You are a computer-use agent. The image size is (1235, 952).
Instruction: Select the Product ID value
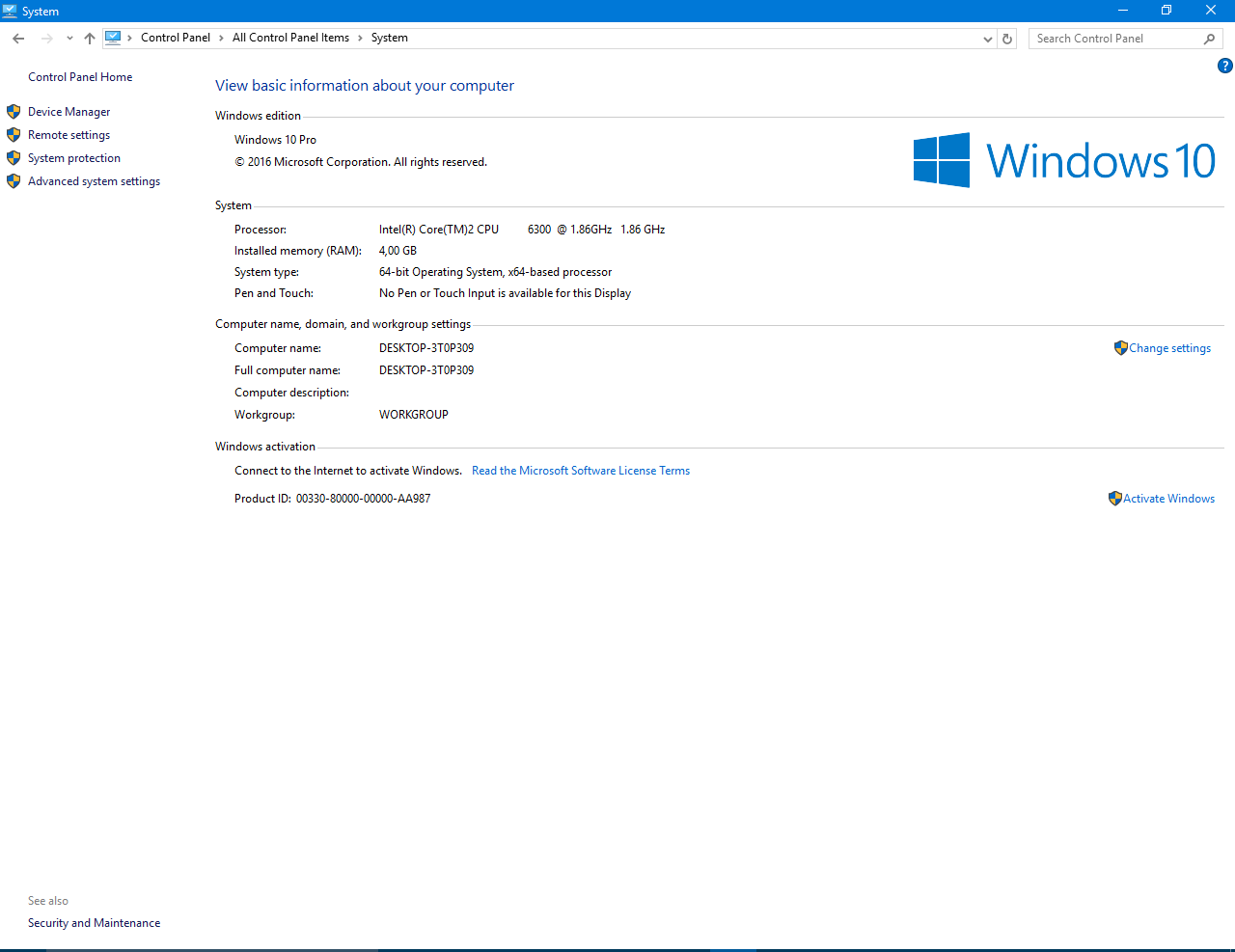tap(363, 499)
